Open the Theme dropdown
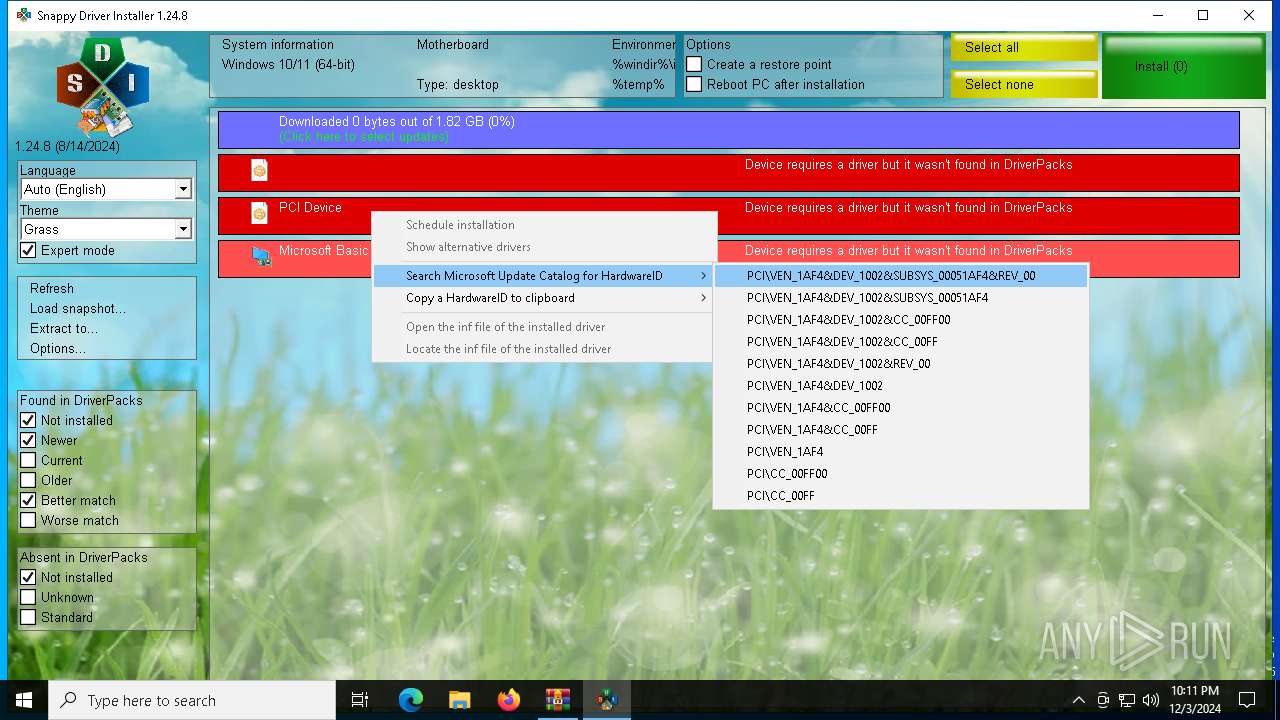Image resolution: width=1280 pixels, height=720 pixels. click(x=106, y=229)
